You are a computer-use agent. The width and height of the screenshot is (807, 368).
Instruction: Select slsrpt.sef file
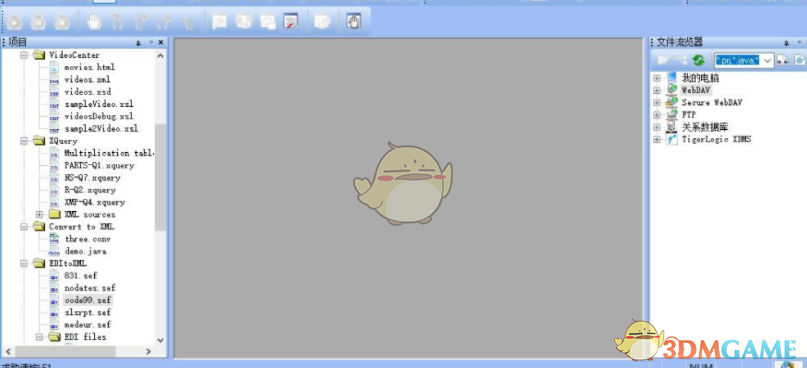click(x=87, y=312)
